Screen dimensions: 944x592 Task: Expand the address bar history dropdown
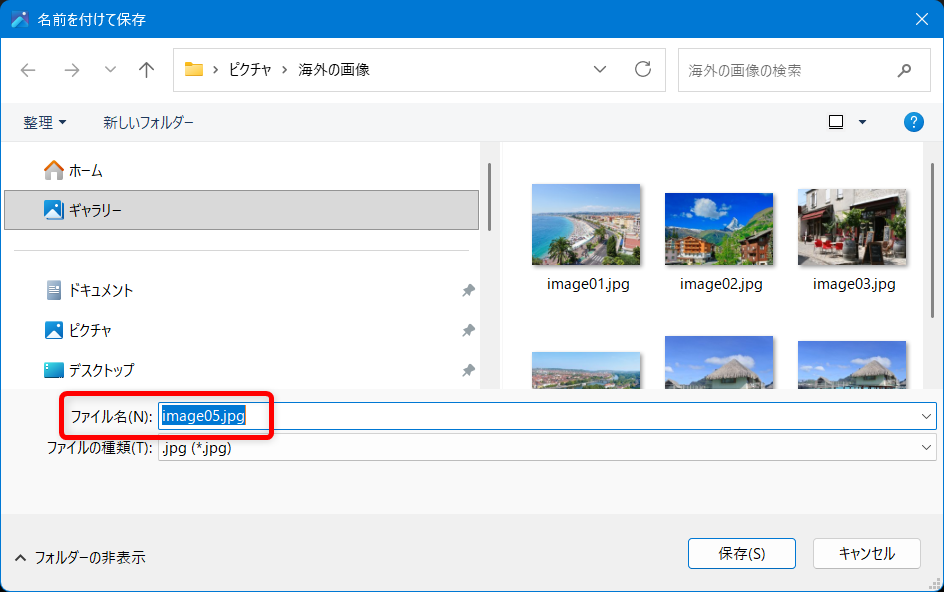[x=600, y=69]
